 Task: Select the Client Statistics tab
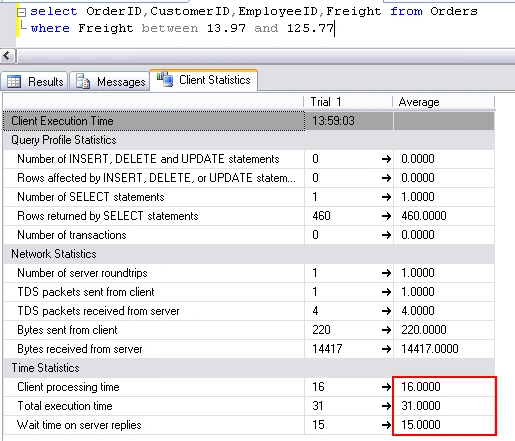(204, 80)
